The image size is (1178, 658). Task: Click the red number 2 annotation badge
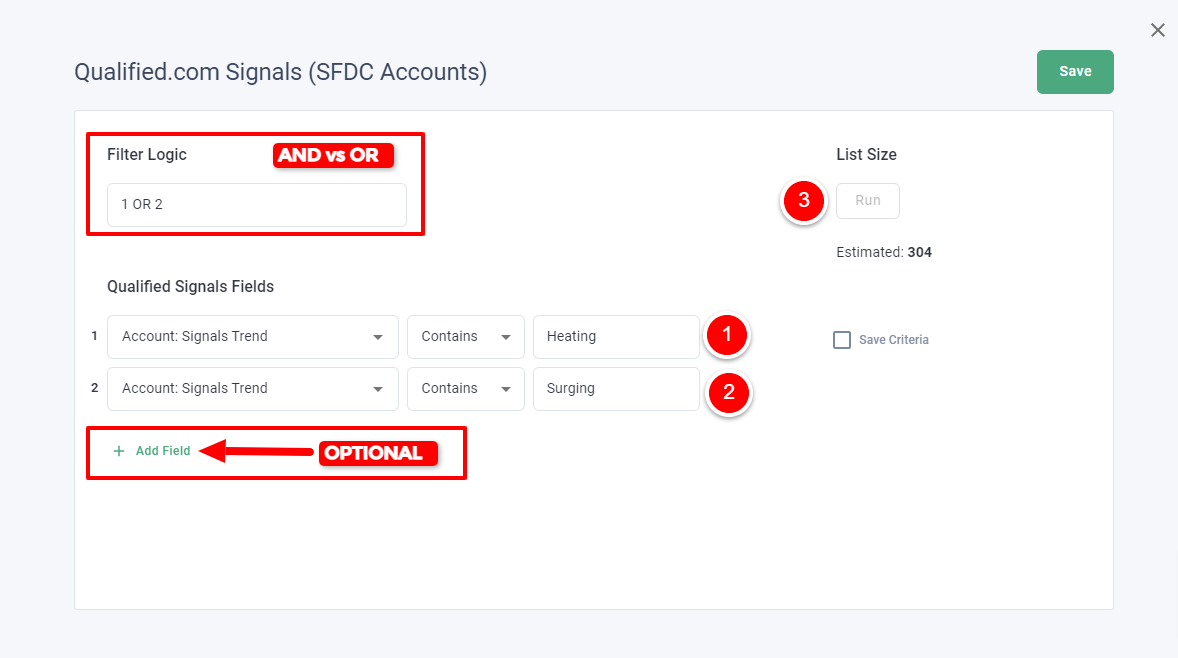728,392
